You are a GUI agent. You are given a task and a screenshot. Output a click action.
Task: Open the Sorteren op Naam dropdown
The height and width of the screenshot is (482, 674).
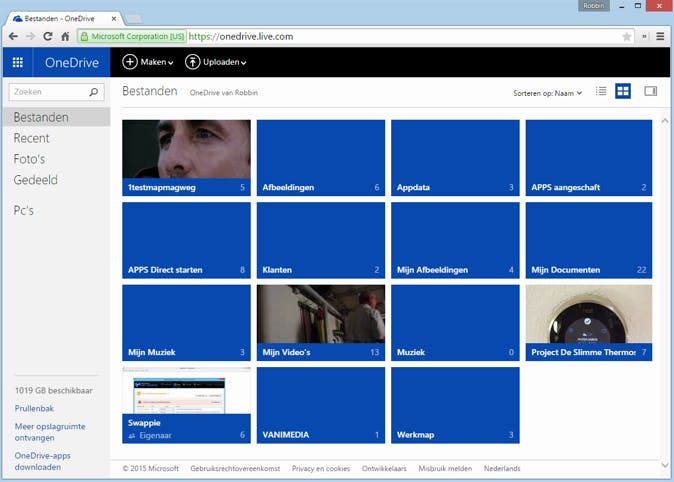[548, 92]
